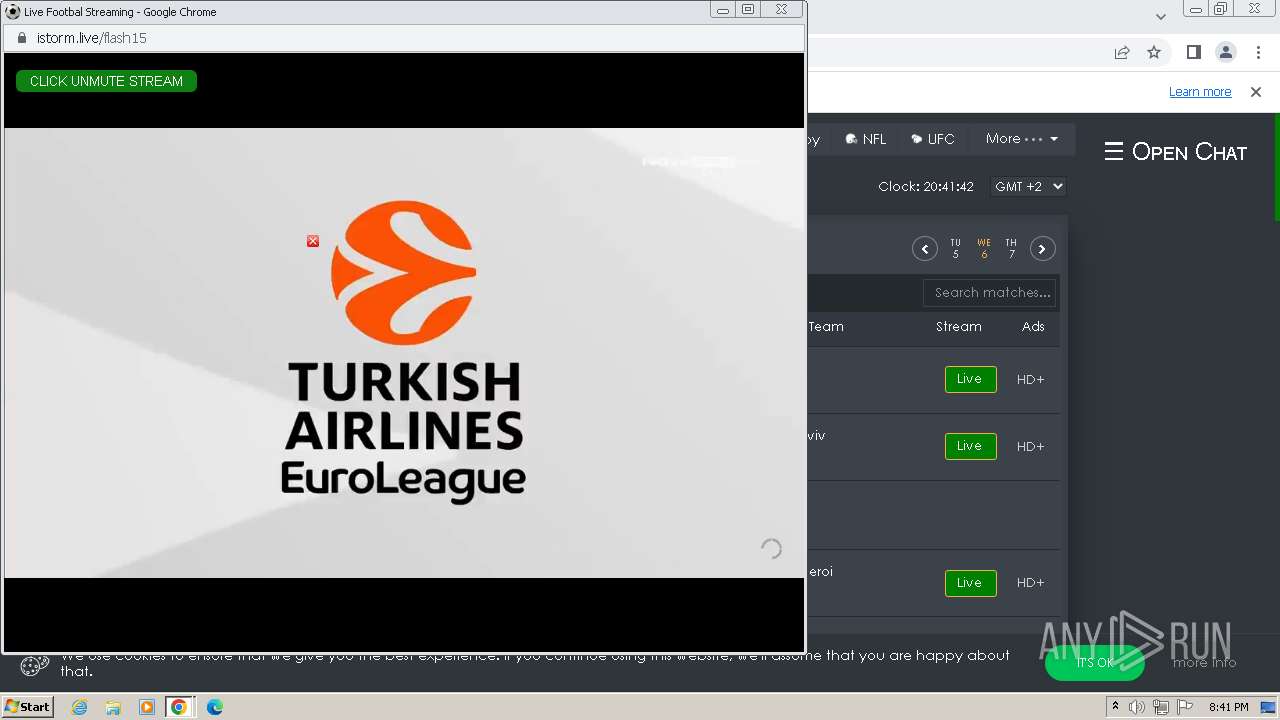Click the Turkish Airlines EuroLeague video area
Image resolution: width=1280 pixels, height=720 pixels.
404,352
